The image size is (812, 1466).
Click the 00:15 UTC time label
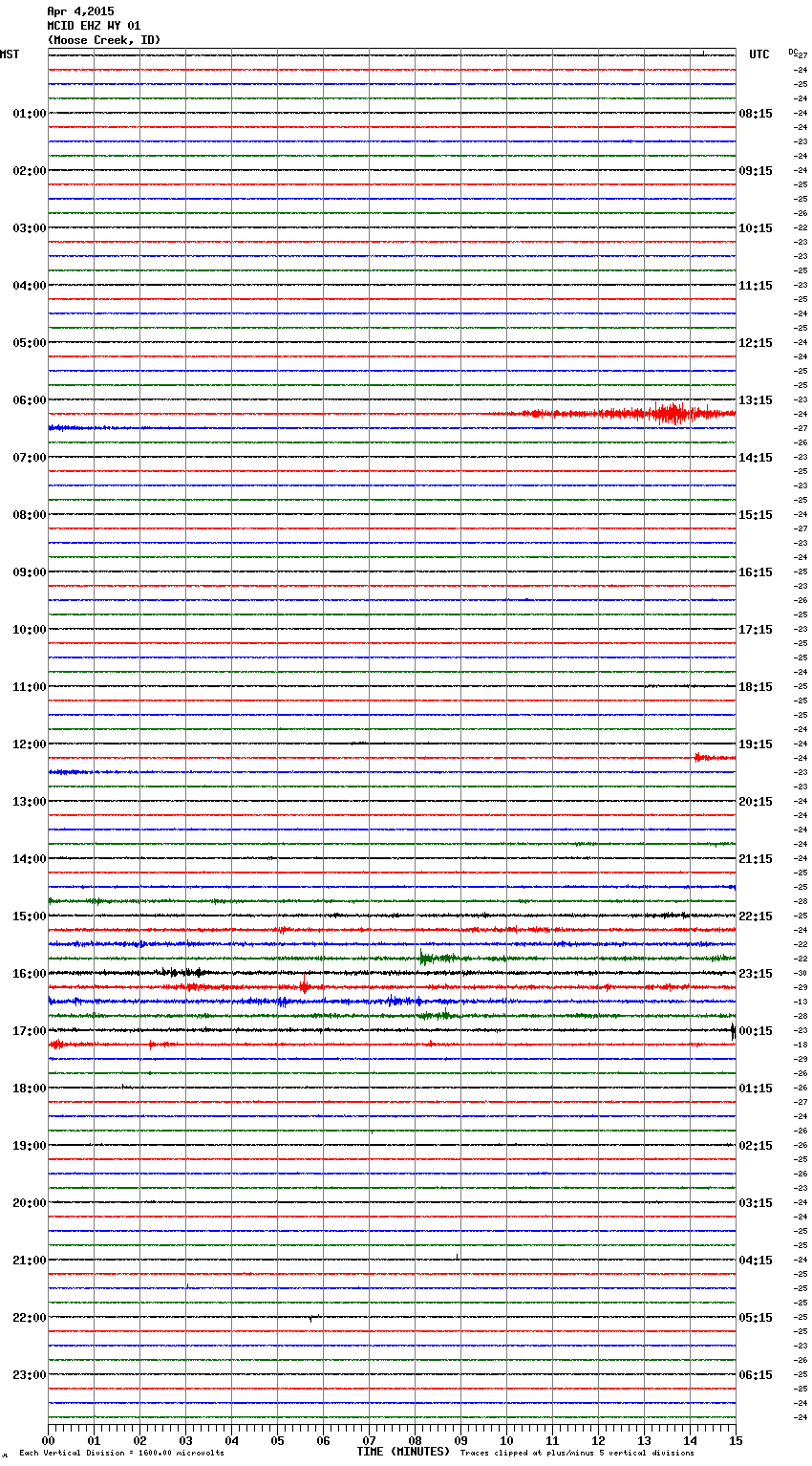(x=756, y=1031)
